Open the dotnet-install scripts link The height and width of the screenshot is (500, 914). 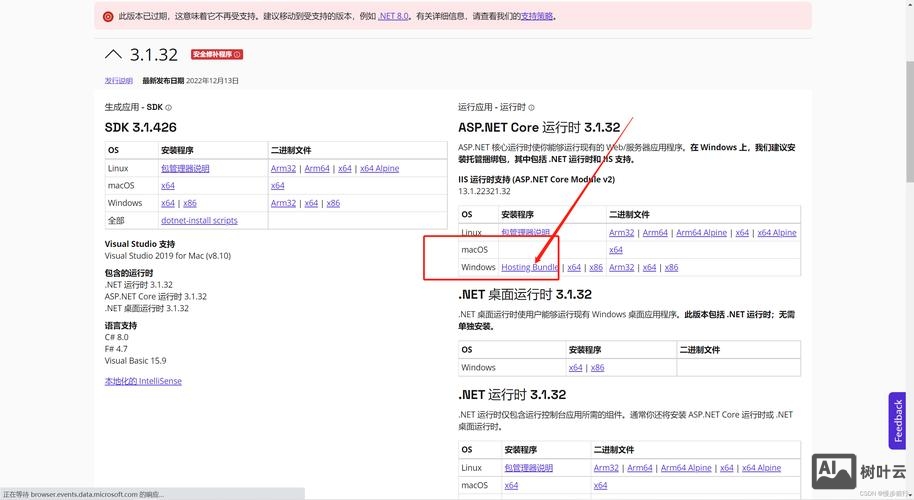tap(199, 221)
